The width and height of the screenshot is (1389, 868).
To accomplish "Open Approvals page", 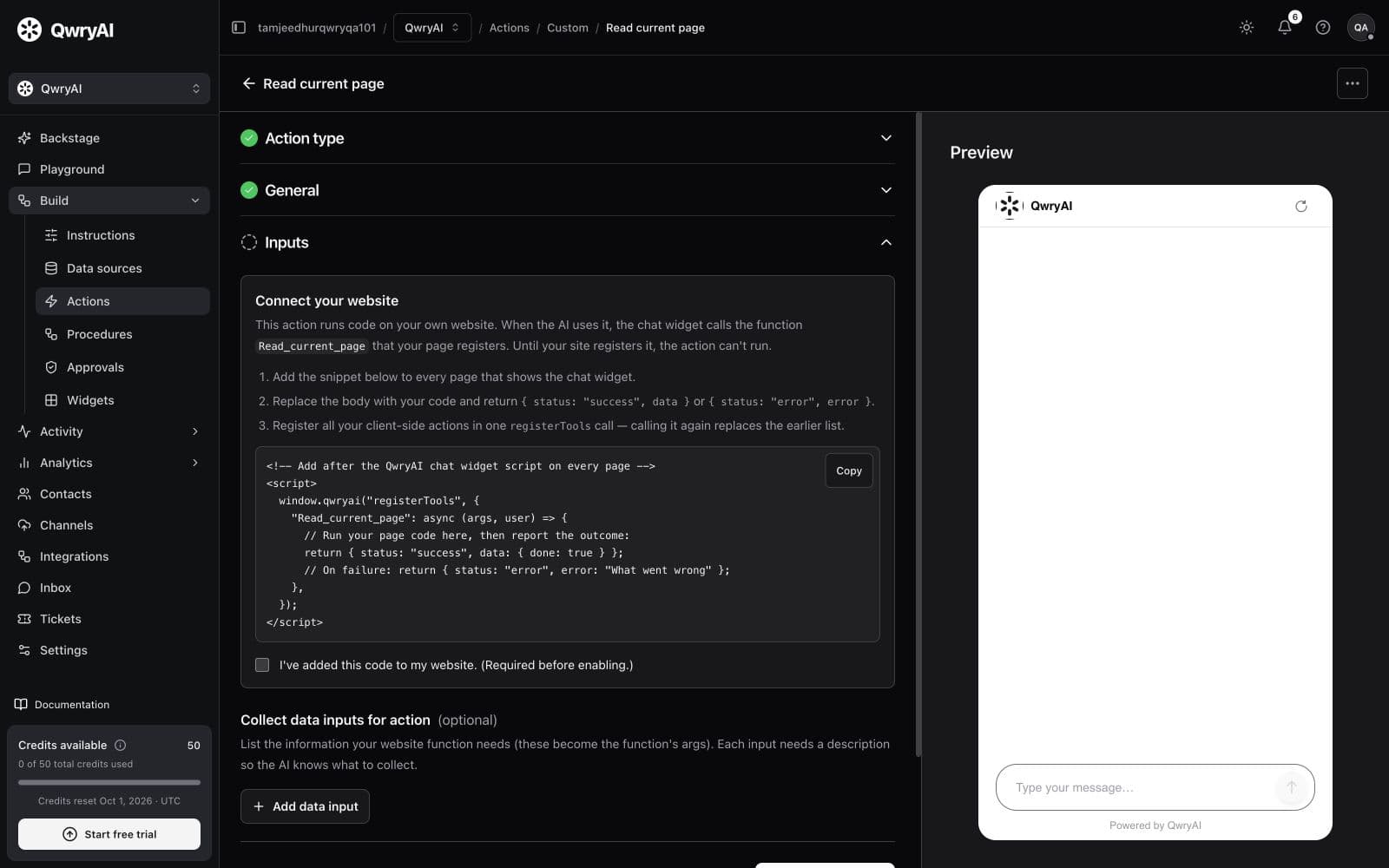I will (x=122, y=367).
